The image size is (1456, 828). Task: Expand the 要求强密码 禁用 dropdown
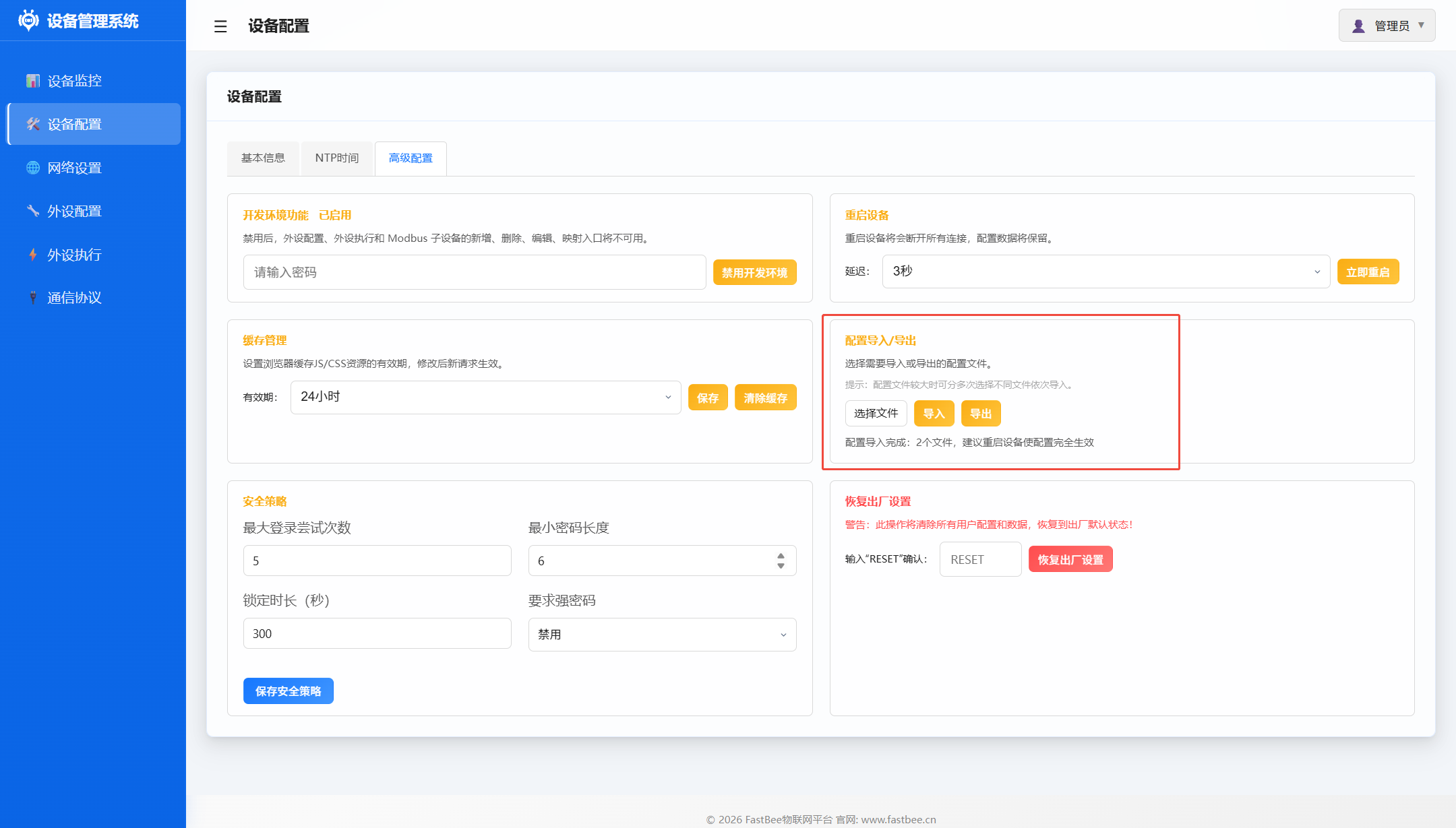point(662,635)
